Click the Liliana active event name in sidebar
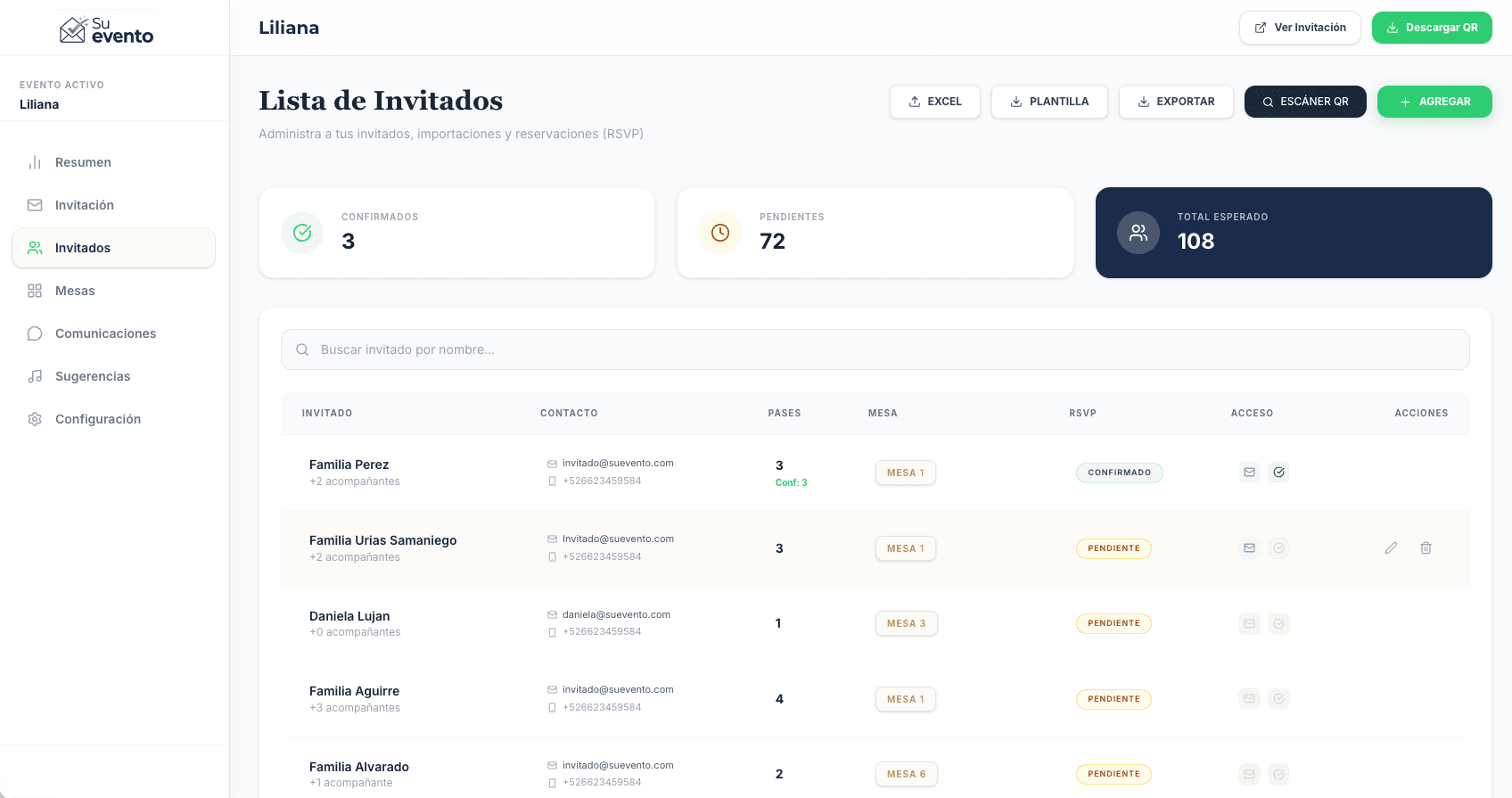 39,104
